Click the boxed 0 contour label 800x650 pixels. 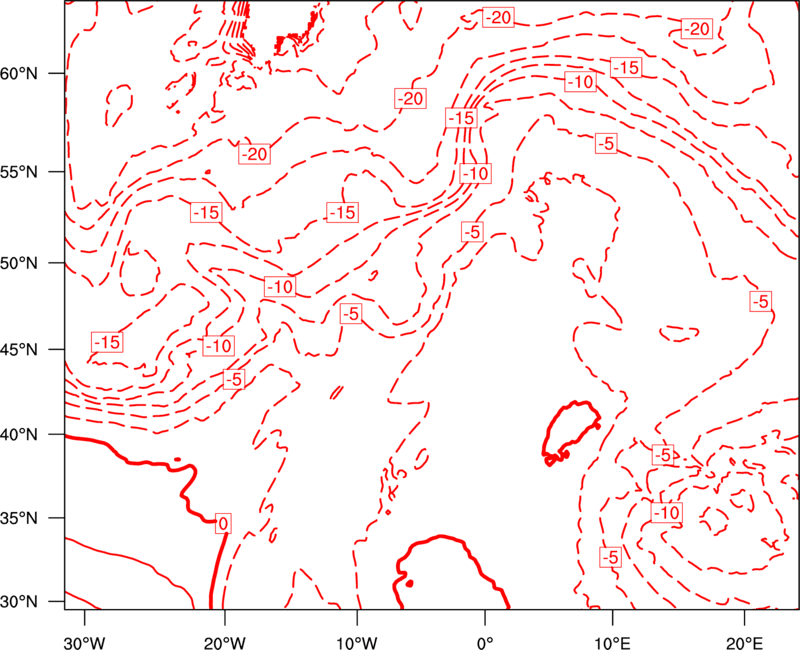tap(223, 524)
